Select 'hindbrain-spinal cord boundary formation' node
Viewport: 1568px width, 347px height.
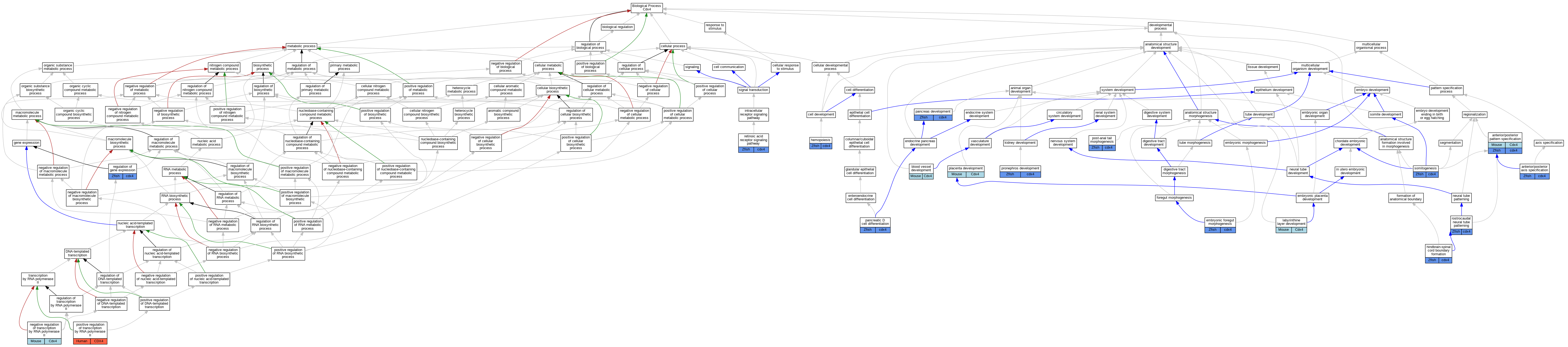(x=1439, y=250)
